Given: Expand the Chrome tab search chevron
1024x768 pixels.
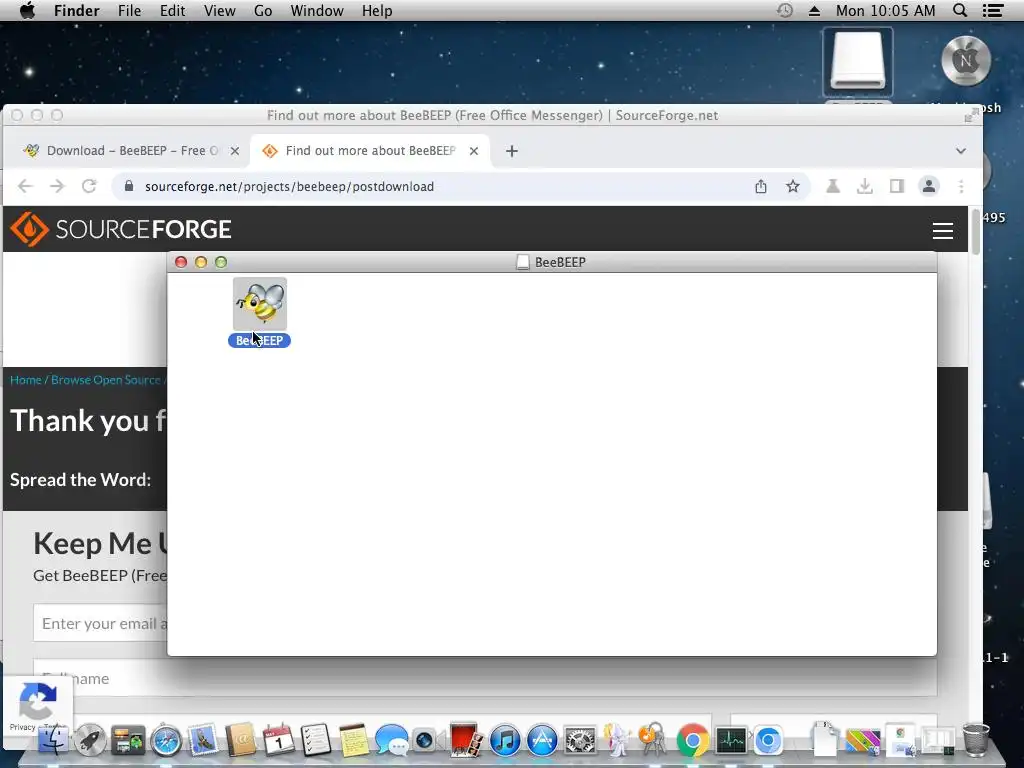Looking at the screenshot, I should coord(961,151).
